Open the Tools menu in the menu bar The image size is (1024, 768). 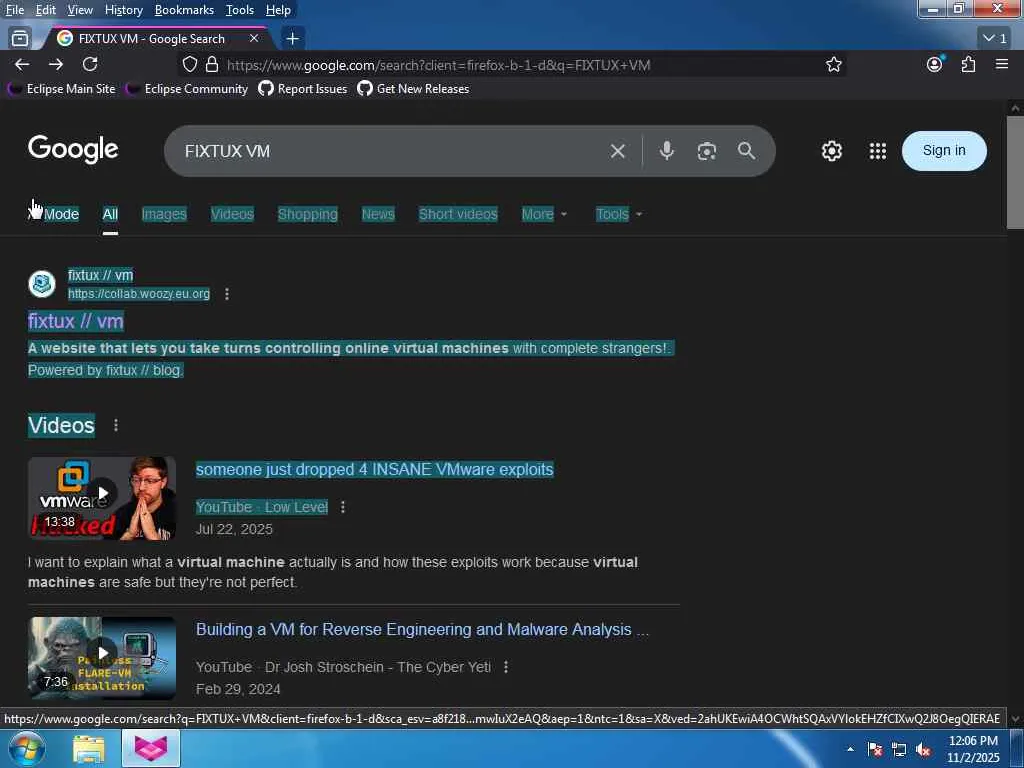[240, 10]
